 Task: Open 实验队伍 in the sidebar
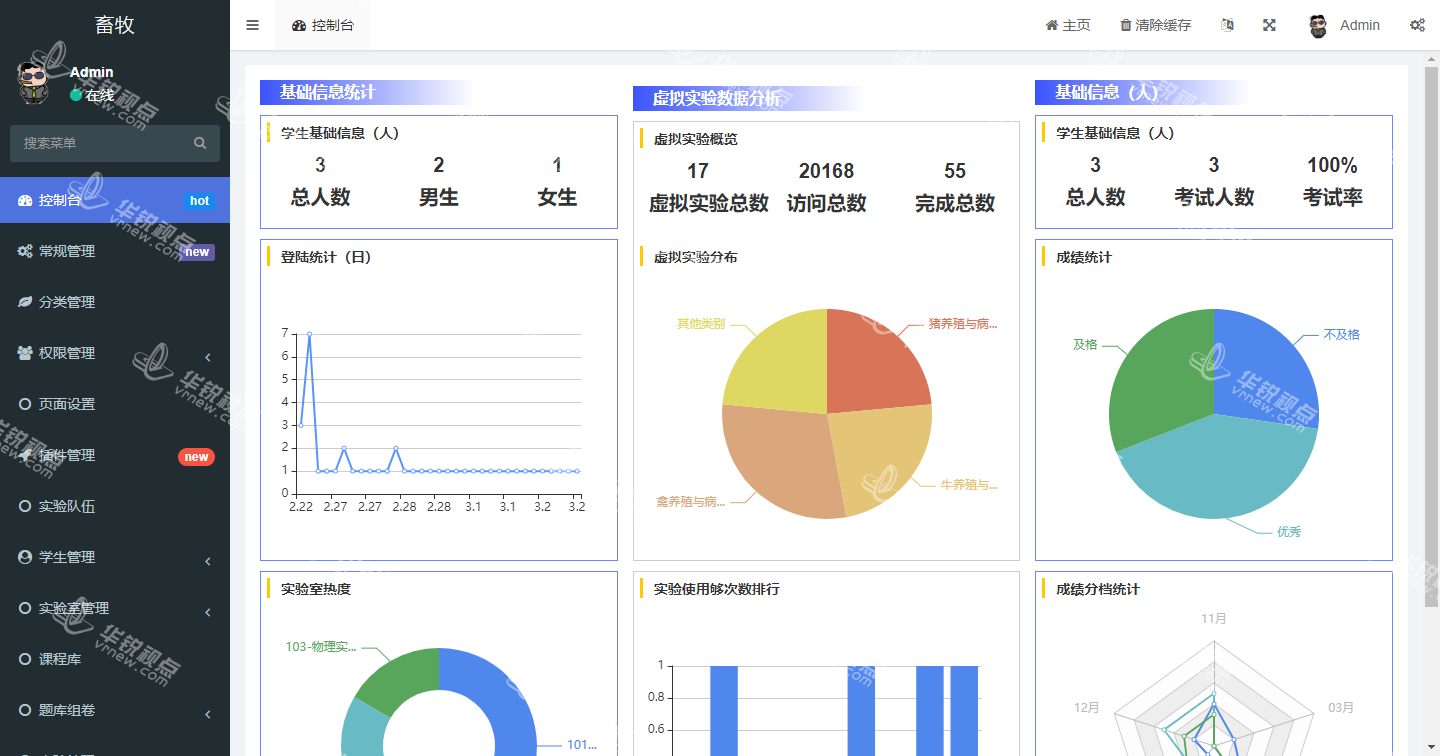115,506
